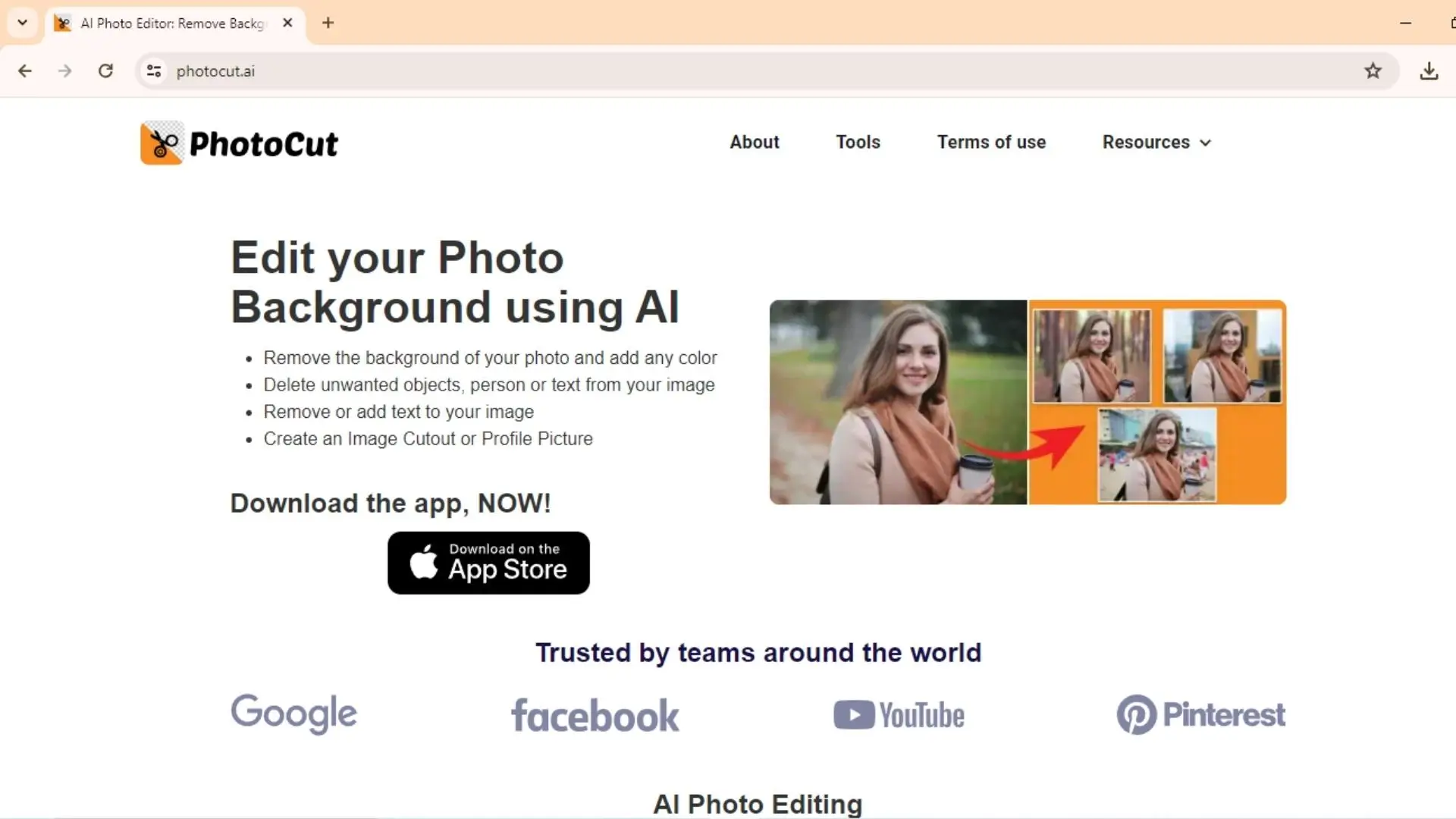Click 'Trusted by teams around the world' heading
Screen dimensions: 1456x819
coord(758,653)
